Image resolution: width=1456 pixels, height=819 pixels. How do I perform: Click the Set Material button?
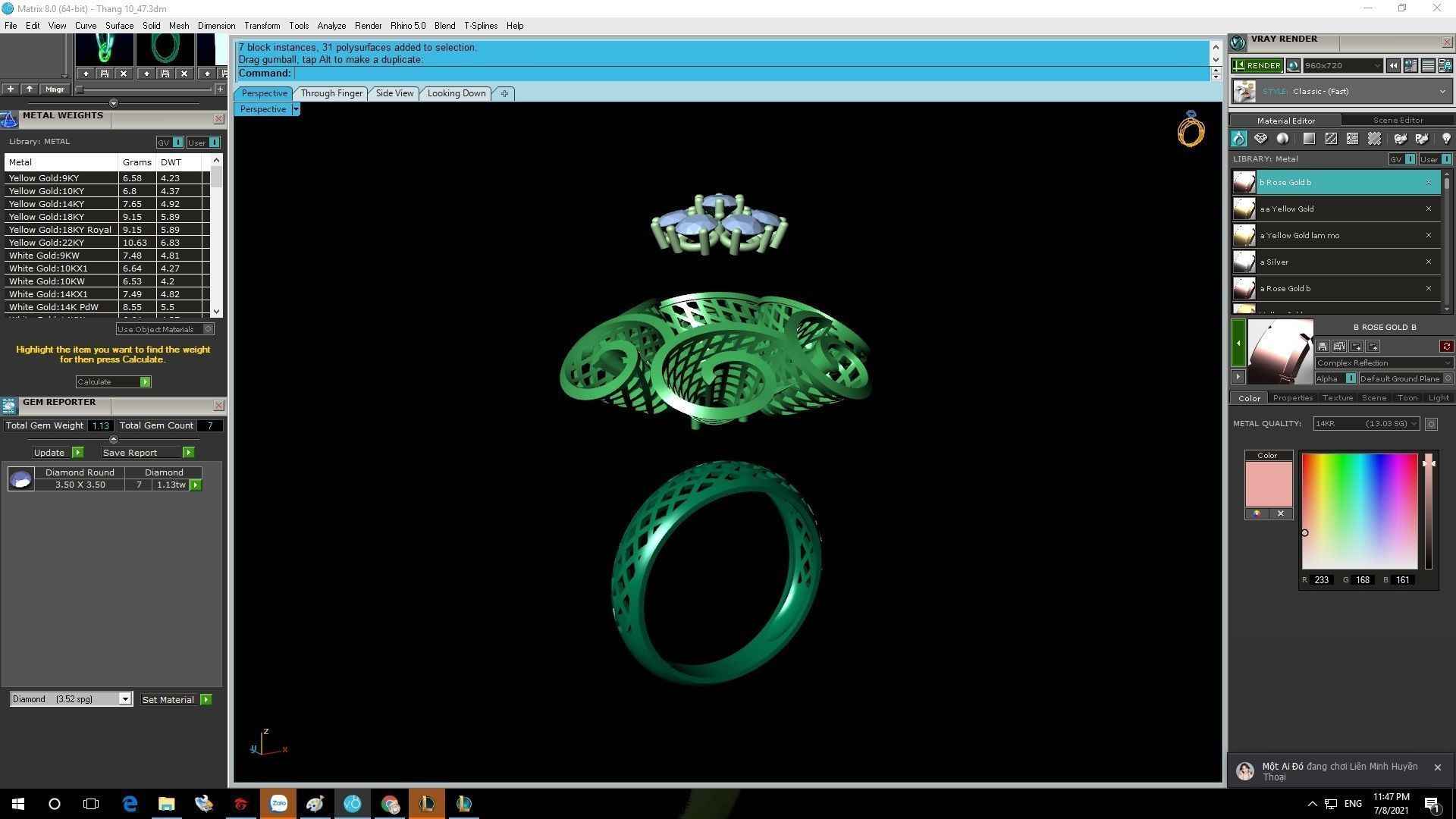tap(176, 700)
